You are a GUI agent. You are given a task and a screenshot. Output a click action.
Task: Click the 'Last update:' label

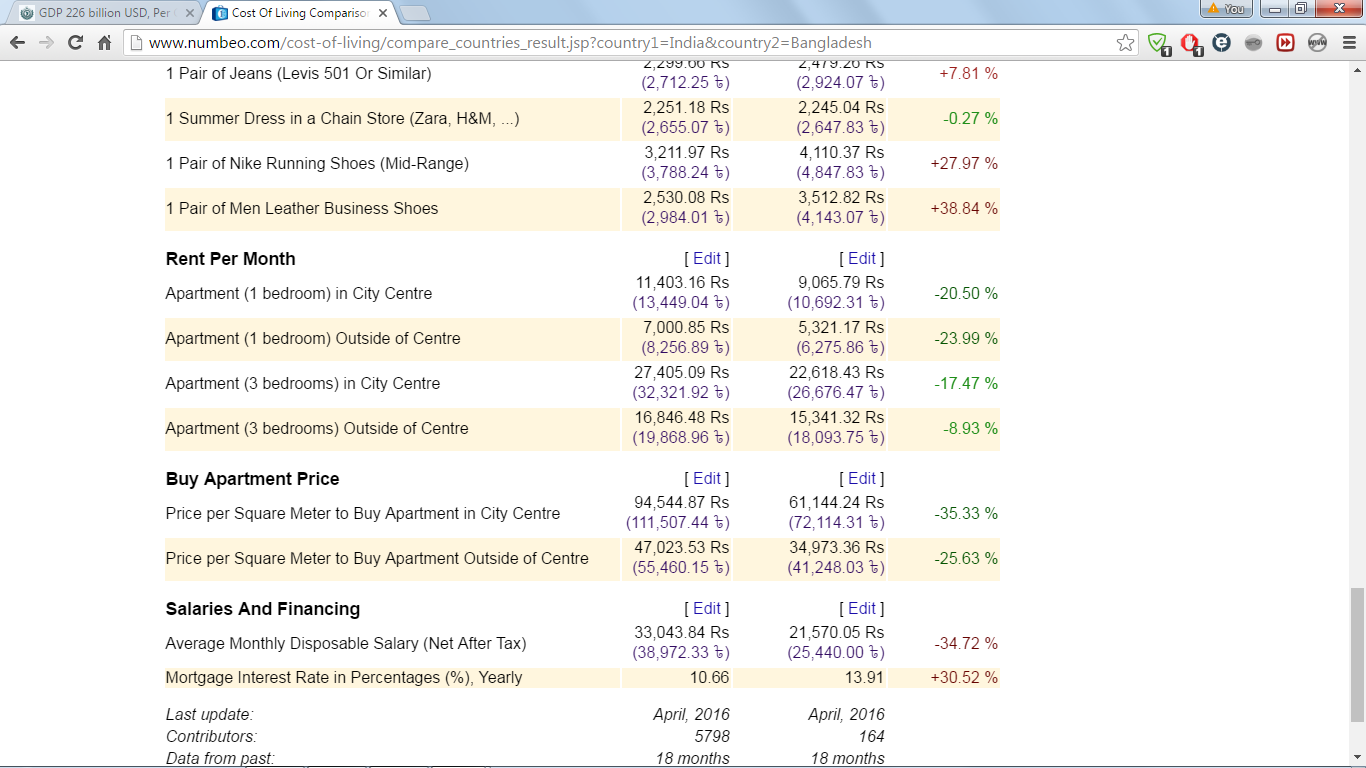[210, 714]
